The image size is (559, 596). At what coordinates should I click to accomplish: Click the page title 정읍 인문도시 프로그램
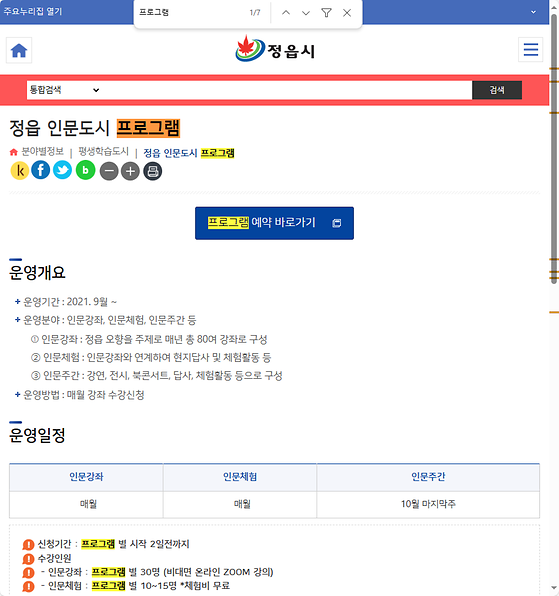[95, 128]
